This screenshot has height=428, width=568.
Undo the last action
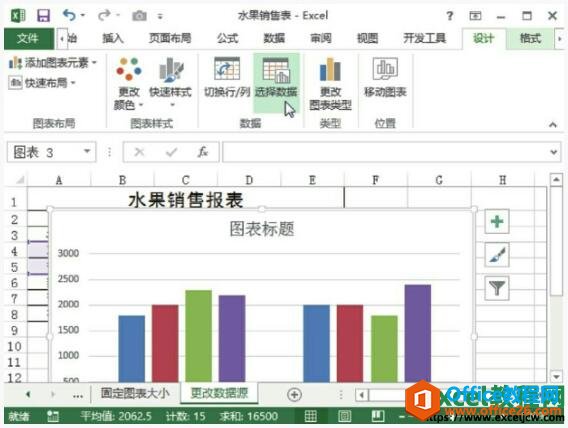point(69,16)
